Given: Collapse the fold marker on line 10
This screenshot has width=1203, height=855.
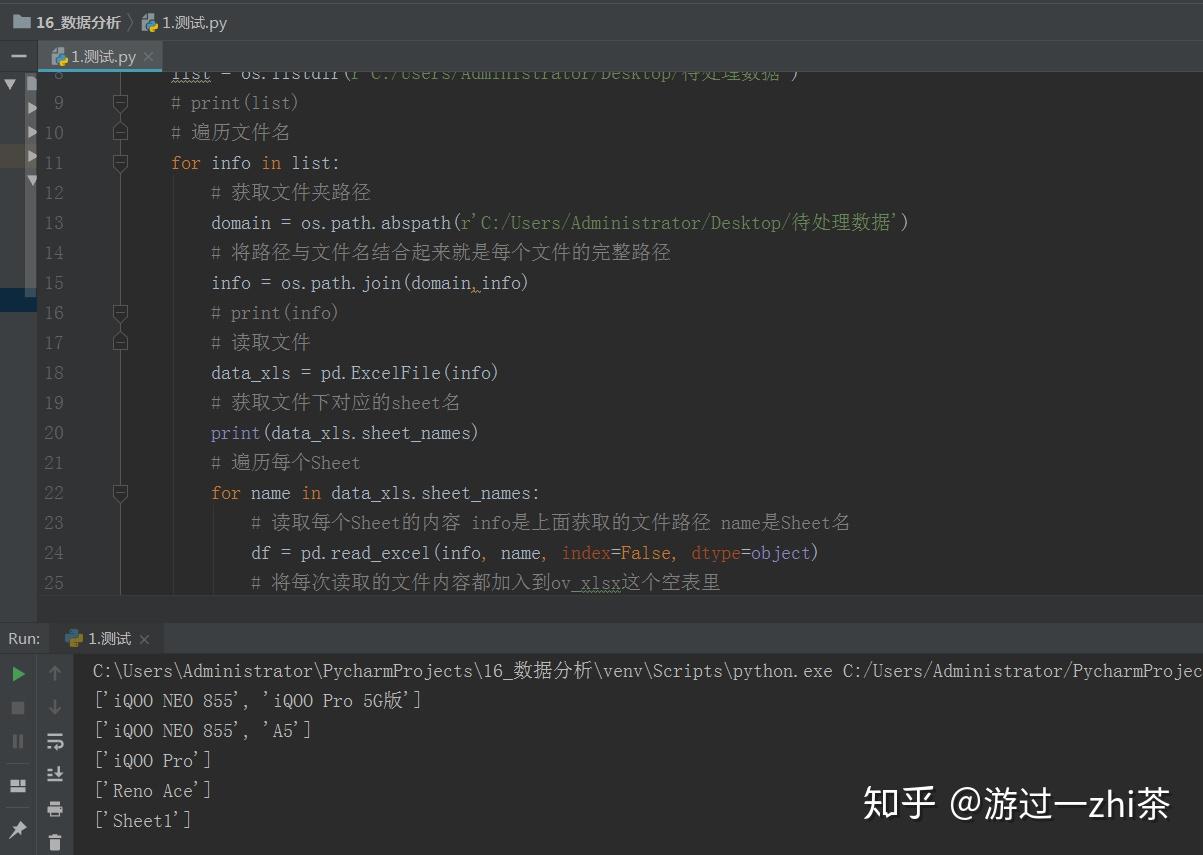Looking at the screenshot, I should pyautogui.click(x=120, y=132).
